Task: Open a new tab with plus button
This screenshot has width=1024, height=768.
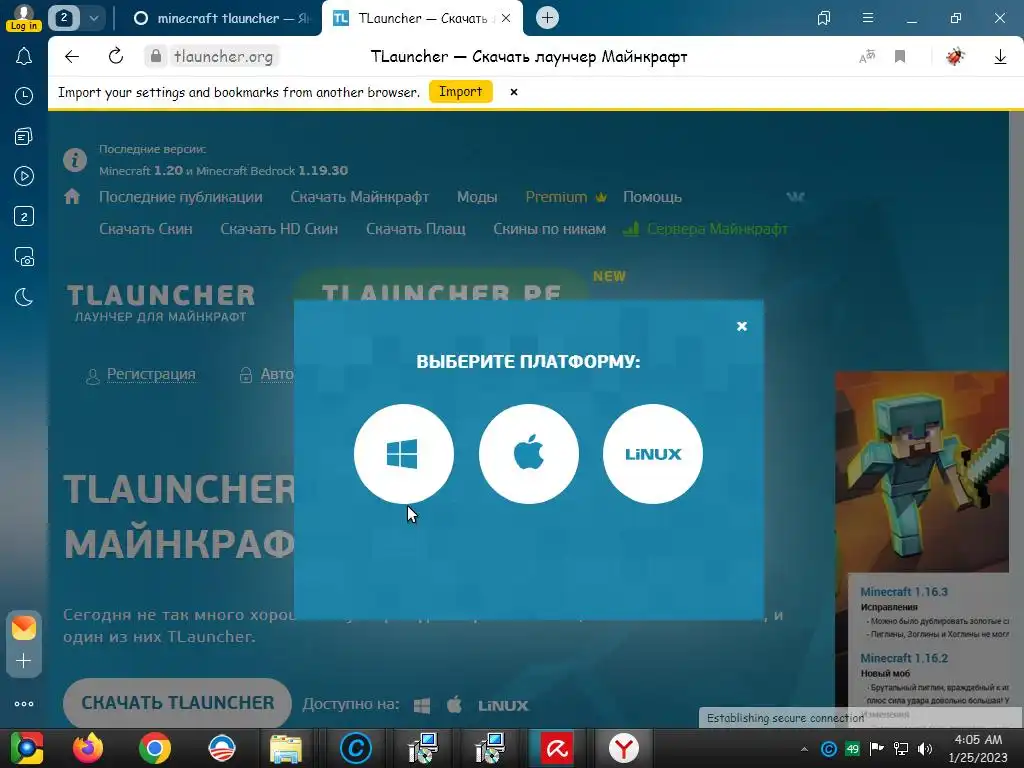Action: pos(547,18)
